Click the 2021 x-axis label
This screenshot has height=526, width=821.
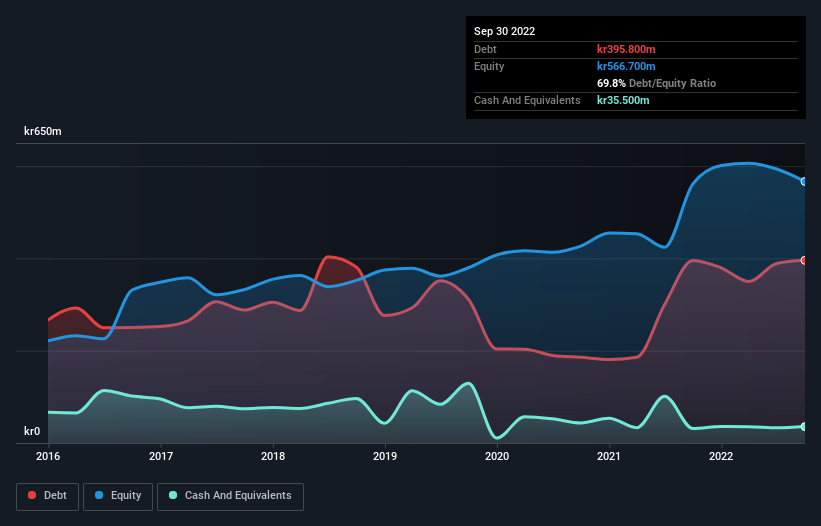(x=609, y=456)
